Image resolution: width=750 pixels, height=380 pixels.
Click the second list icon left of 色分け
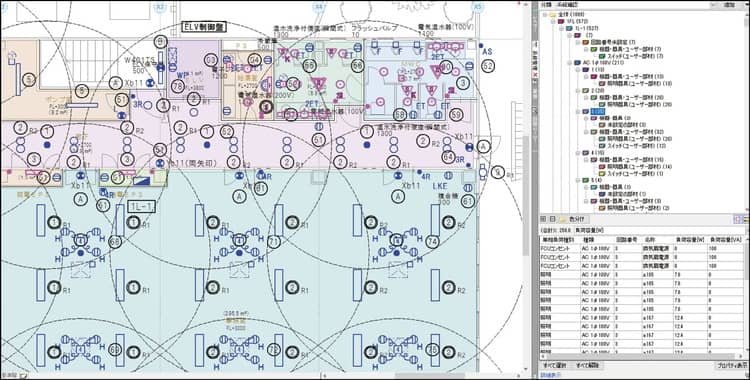552,219
